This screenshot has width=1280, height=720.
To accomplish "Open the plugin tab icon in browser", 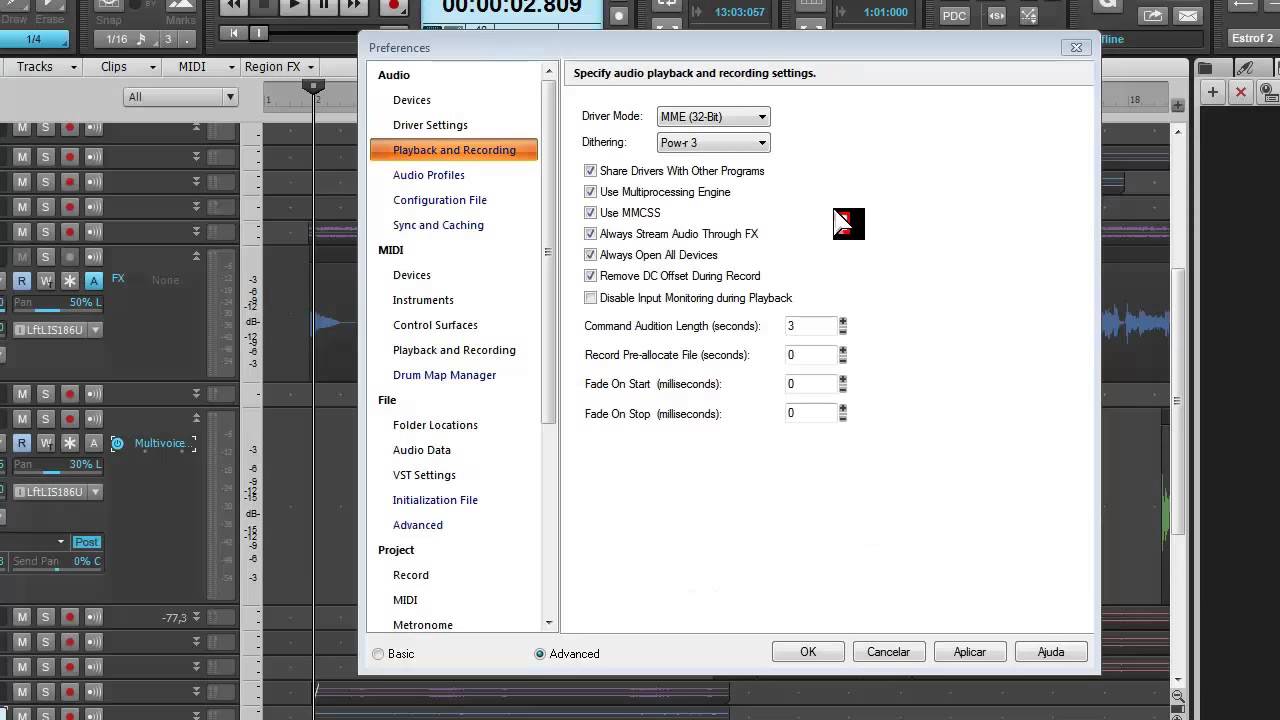I will 1245,68.
